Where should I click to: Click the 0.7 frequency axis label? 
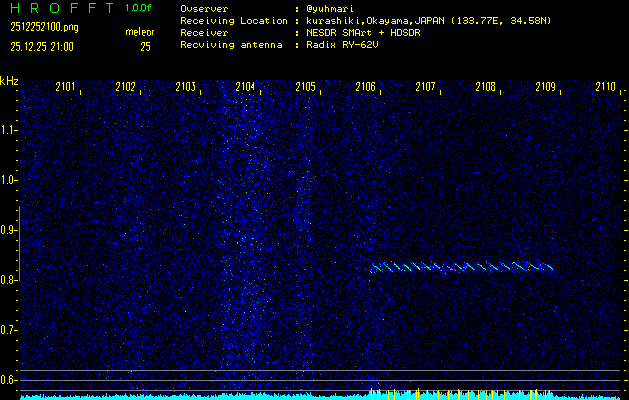tap(8, 330)
